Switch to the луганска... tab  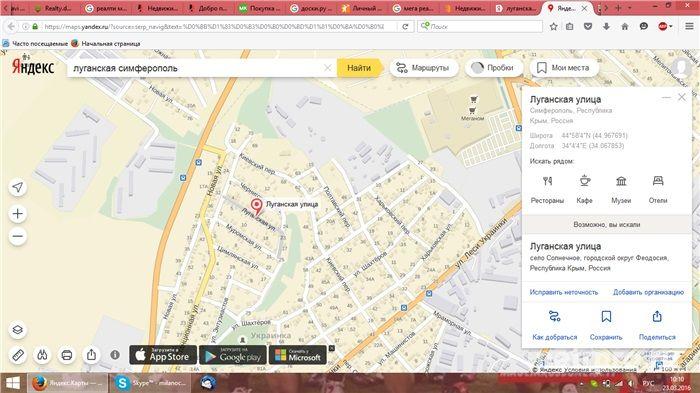click(516, 8)
